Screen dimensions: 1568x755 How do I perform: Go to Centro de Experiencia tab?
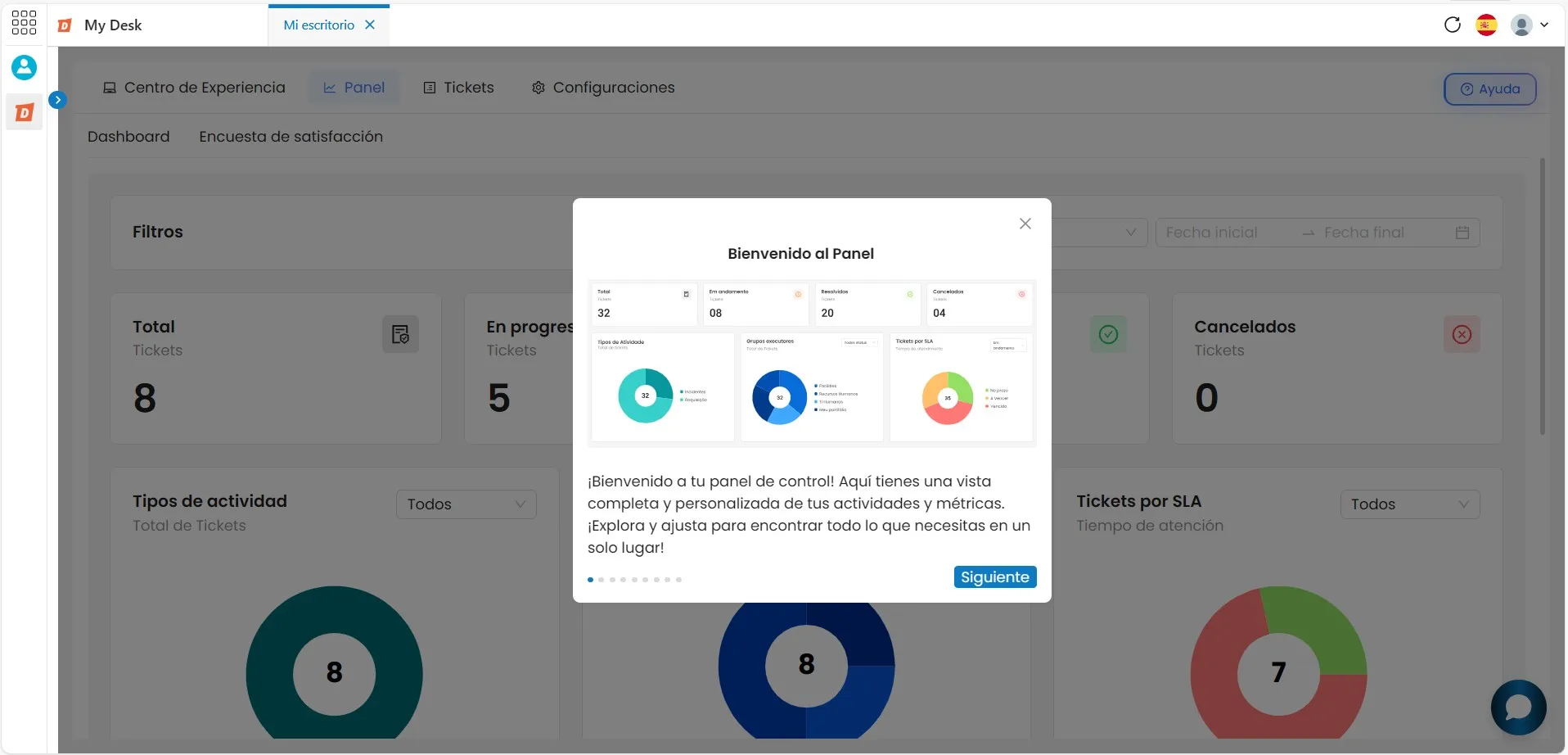pos(194,88)
